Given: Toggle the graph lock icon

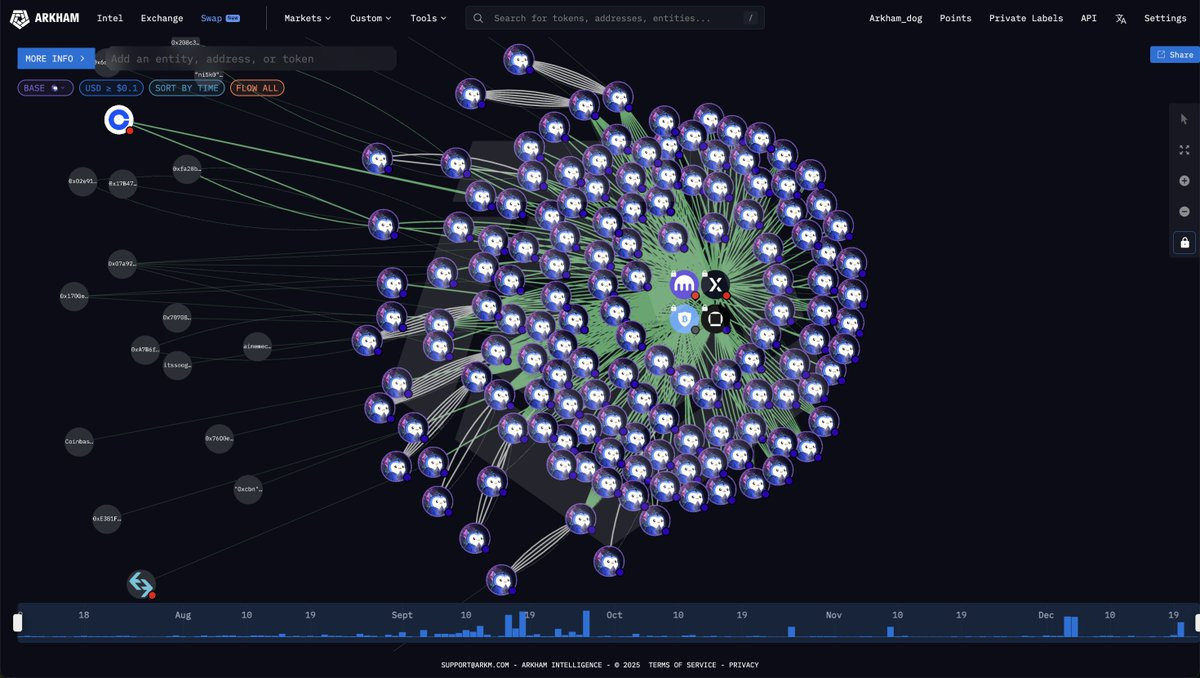Looking at the screenshot, I should coord(1184,242).
